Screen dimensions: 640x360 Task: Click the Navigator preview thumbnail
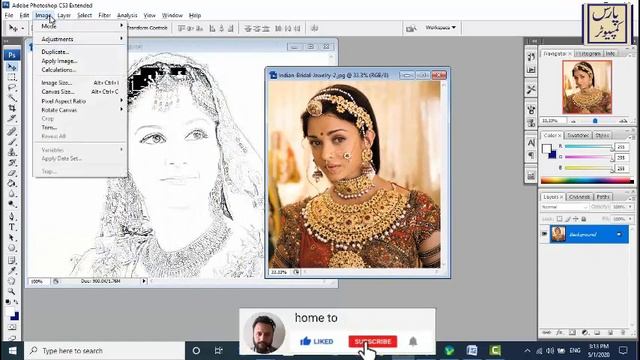pyautogui.click(x=587, y=87)
